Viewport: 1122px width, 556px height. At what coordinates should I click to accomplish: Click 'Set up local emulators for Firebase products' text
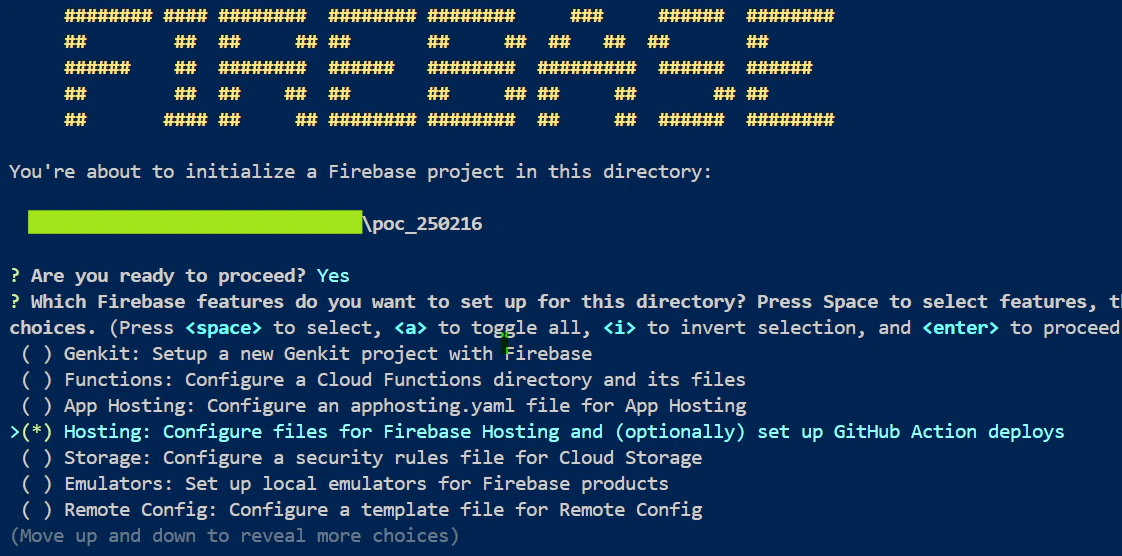[x=426, y=484]
